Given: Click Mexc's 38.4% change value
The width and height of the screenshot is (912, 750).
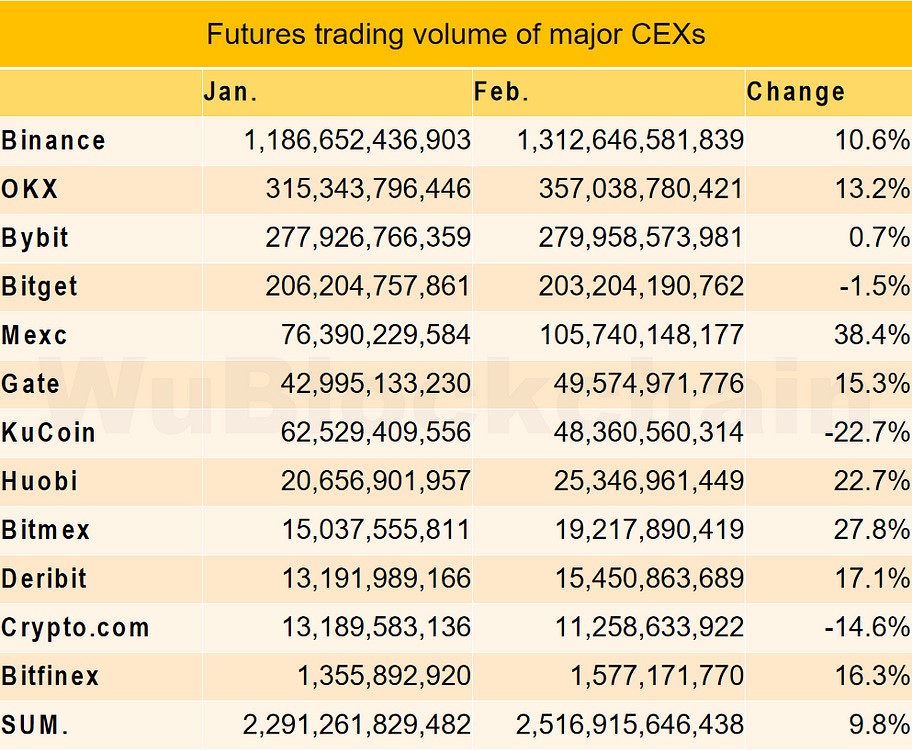Looking at the screenshot, I should [x=871, y=335].
